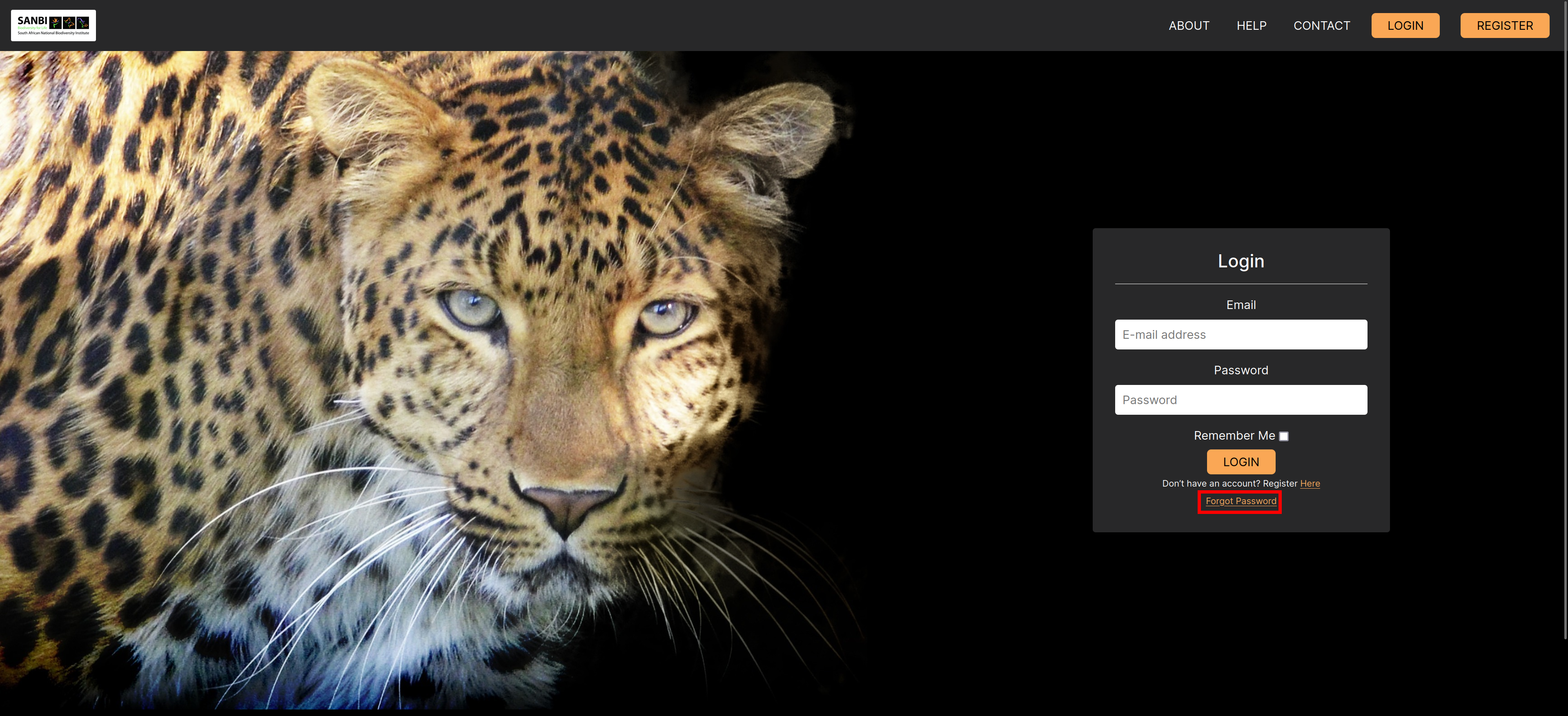Click the password input field
This screenshot has height=716, width=1568.
coord(1241,399)
